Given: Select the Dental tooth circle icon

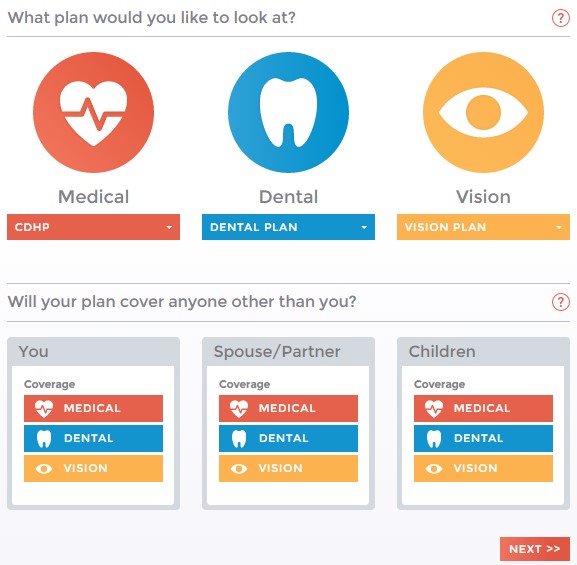Looking at the screenshot, I should pyautogui.click(x=288, y=112).
